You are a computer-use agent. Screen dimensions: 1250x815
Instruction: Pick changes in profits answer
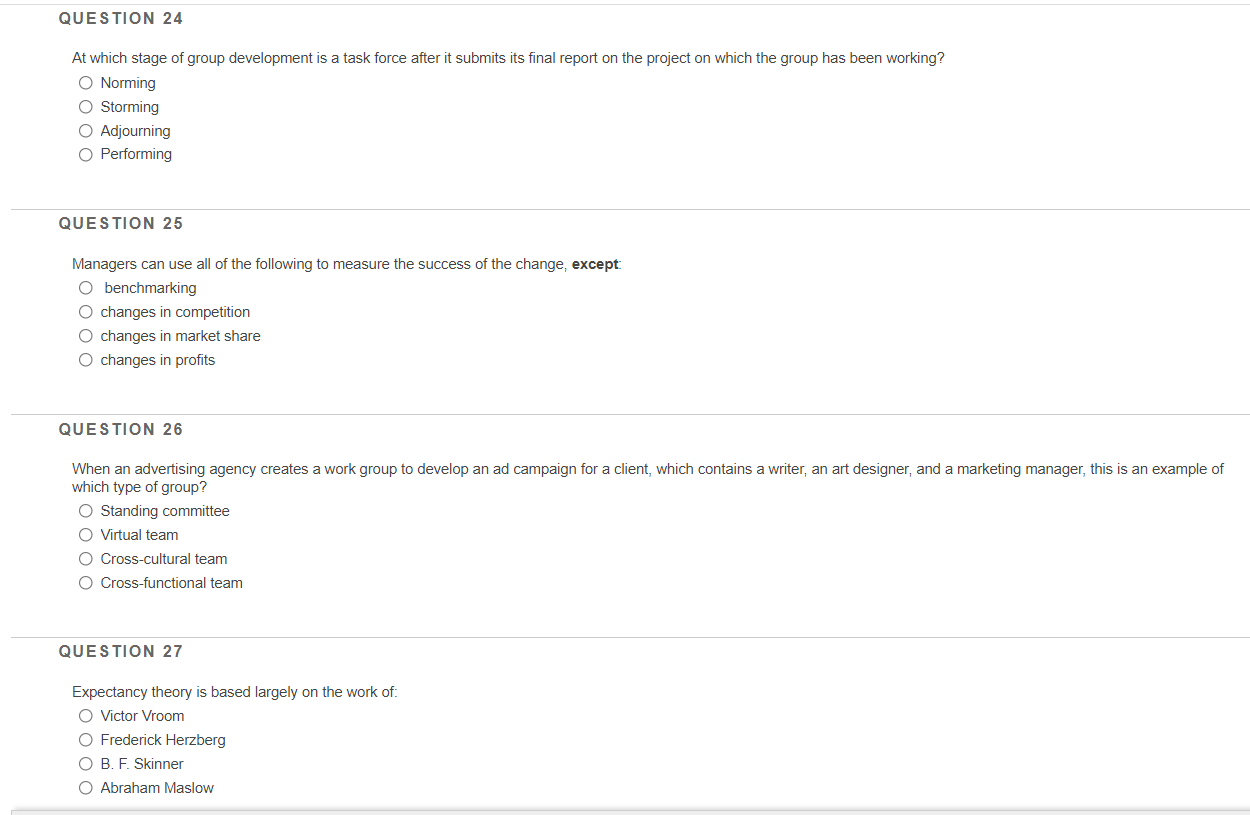click(x=85, y=359)
